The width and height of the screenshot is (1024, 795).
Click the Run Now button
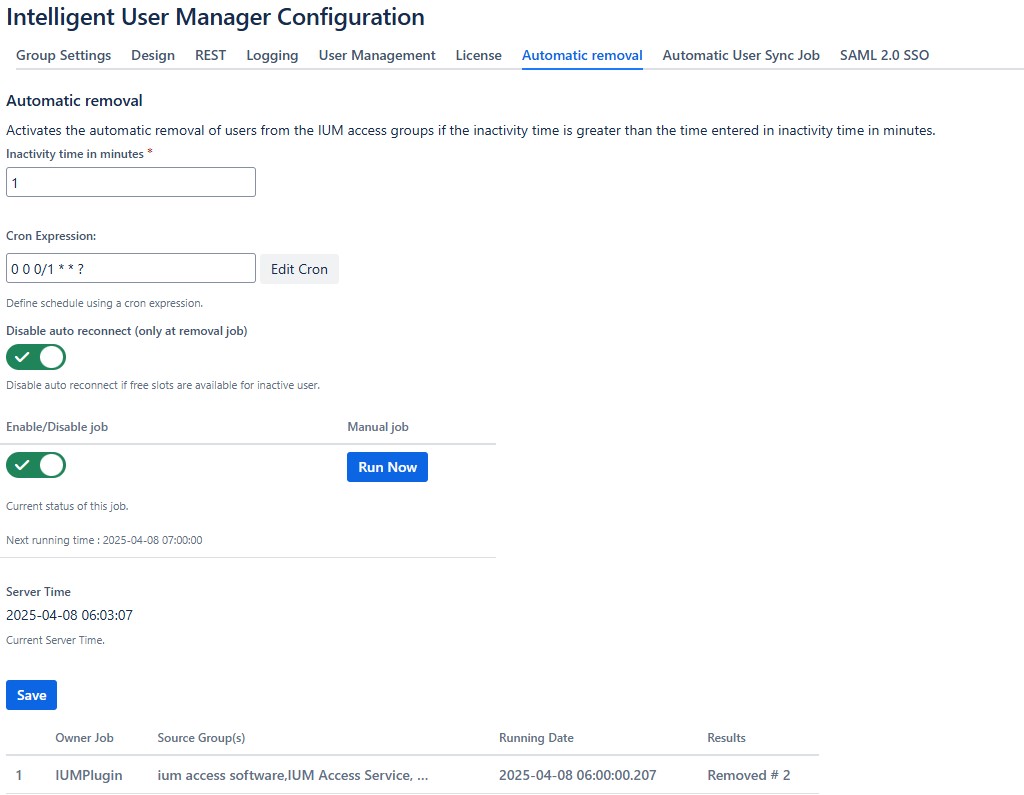click(x=387, y=467)
